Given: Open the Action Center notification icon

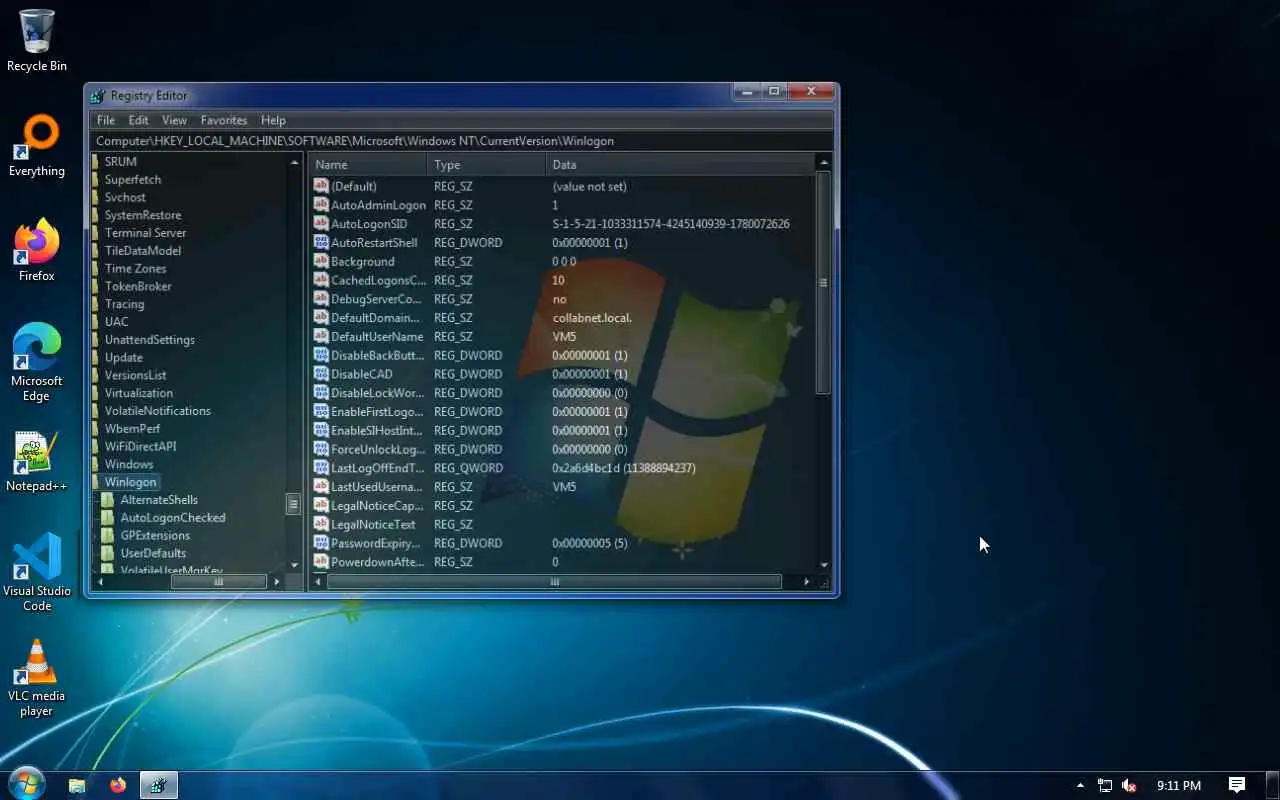Looking at the screenshot, I should point(1236,785).
